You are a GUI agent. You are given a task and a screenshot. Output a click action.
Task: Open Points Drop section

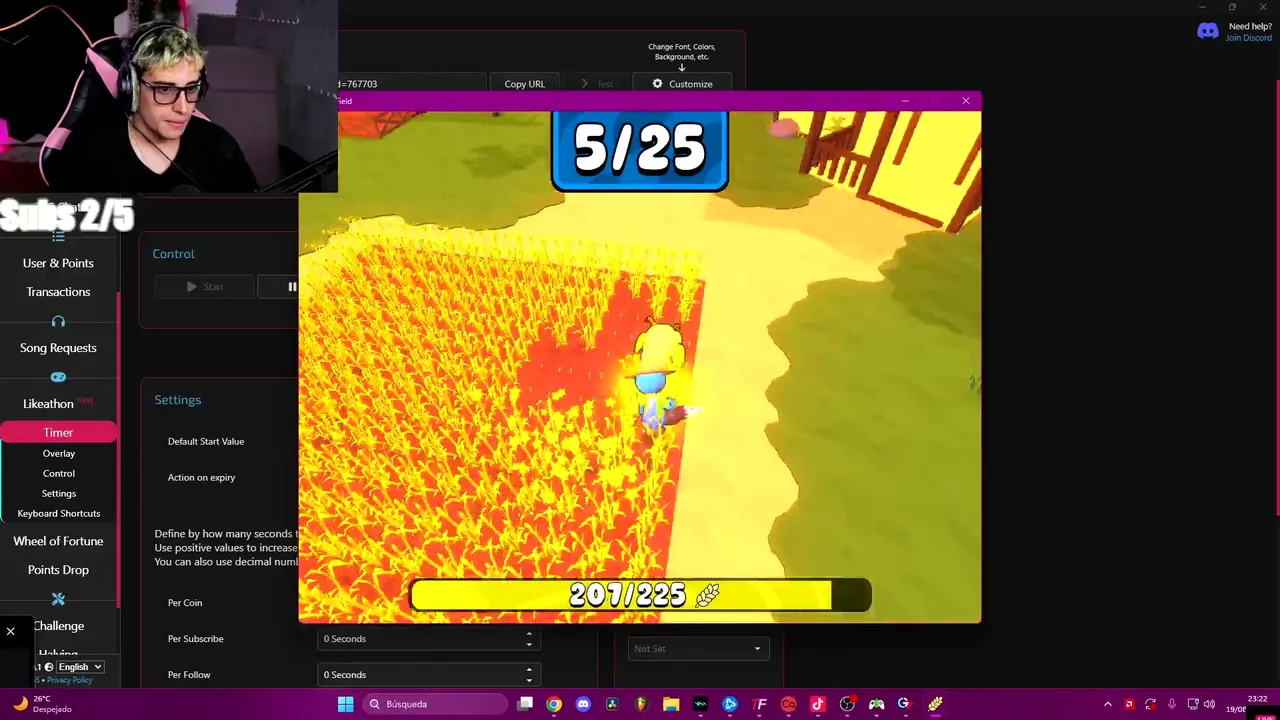58,570
